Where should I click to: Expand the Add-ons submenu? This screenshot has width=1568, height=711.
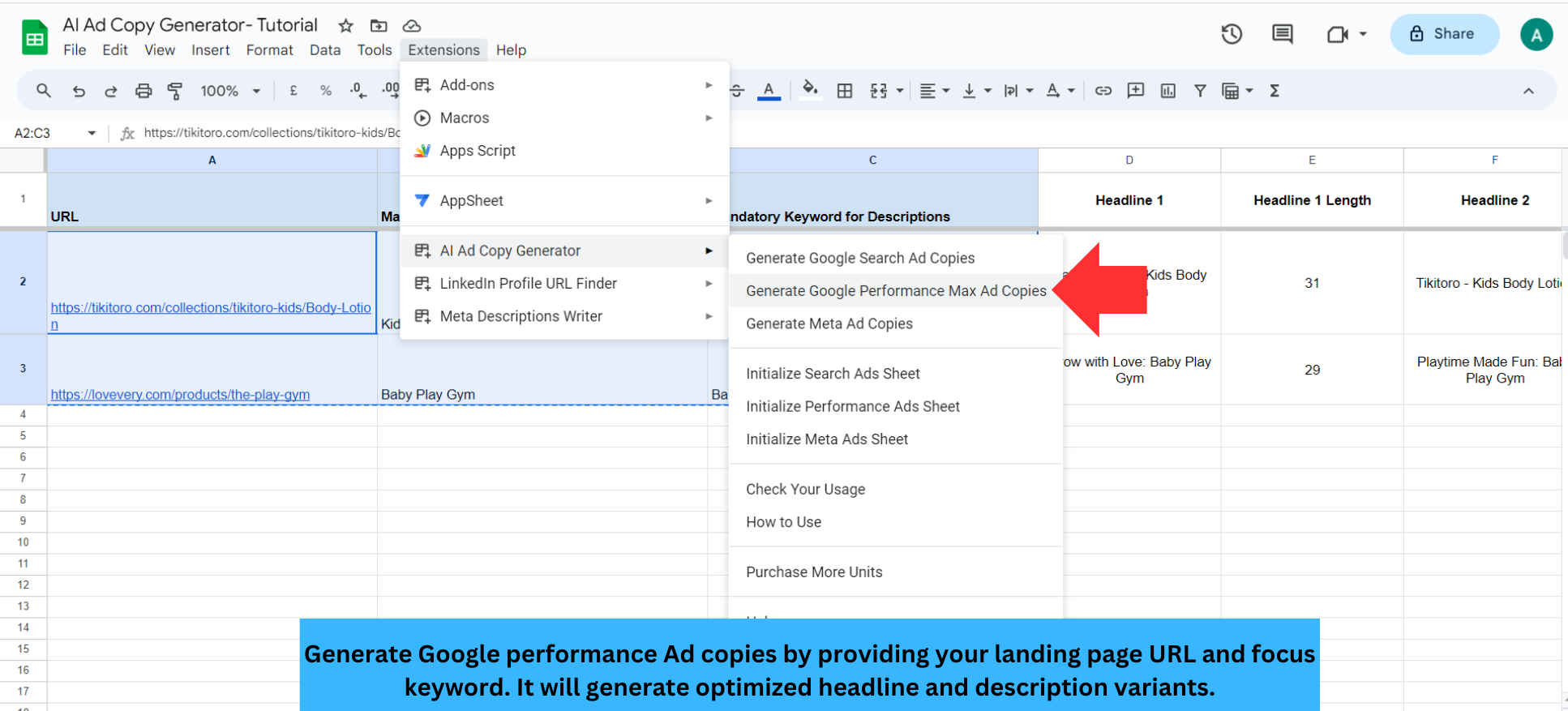click(565, 85)
